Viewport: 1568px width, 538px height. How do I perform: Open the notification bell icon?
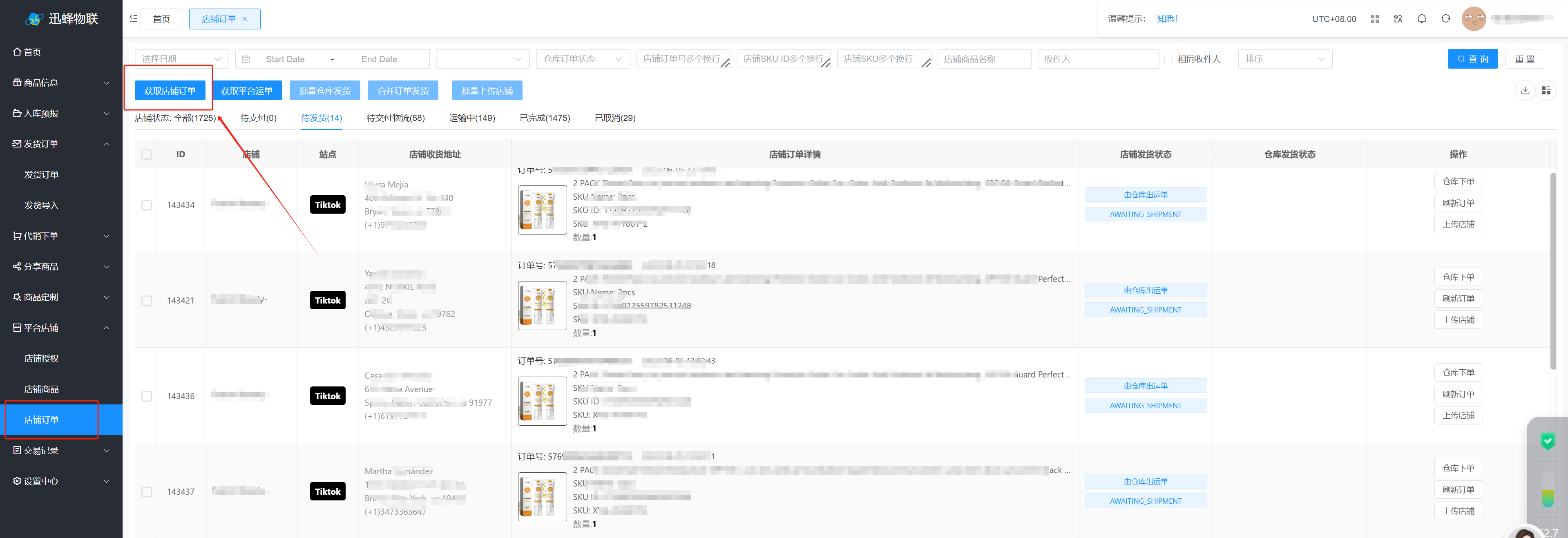pos(1422,19)
